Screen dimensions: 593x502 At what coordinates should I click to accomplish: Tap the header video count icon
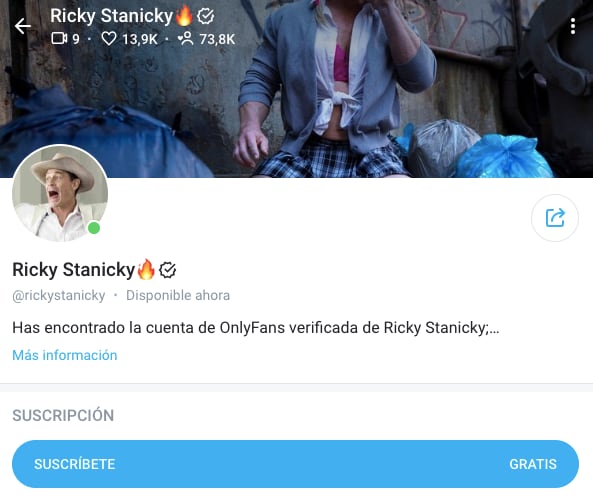(59, 39)
